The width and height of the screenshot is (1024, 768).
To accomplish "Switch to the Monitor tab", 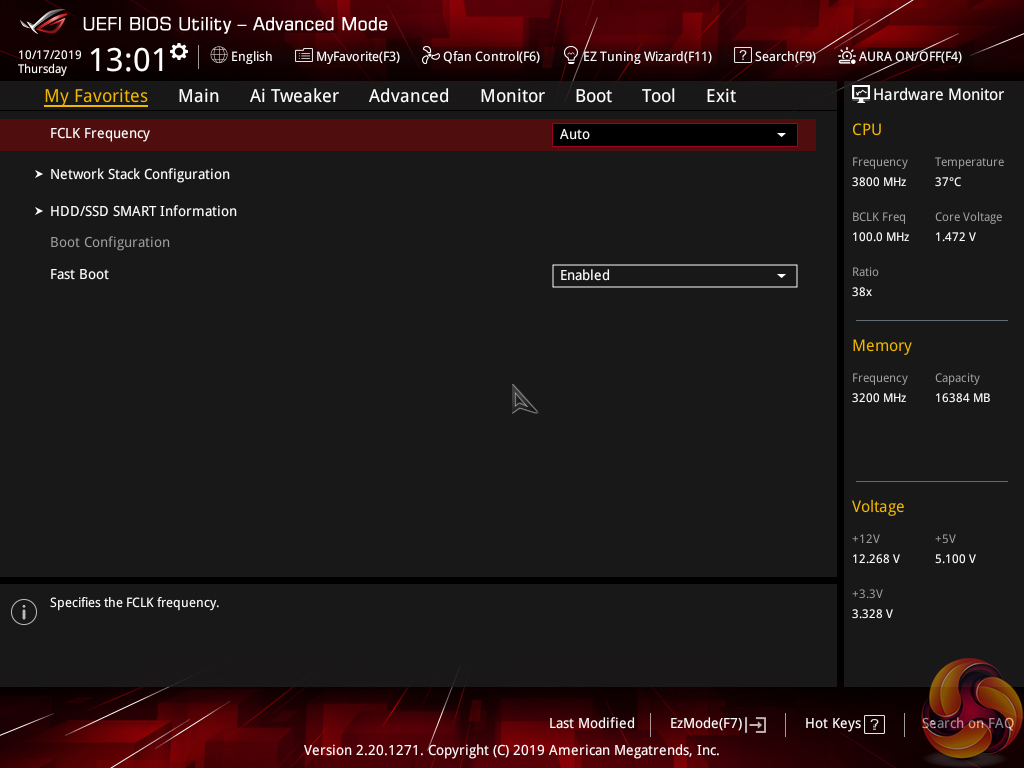I will pyautogui.click(x=512, y=96).
